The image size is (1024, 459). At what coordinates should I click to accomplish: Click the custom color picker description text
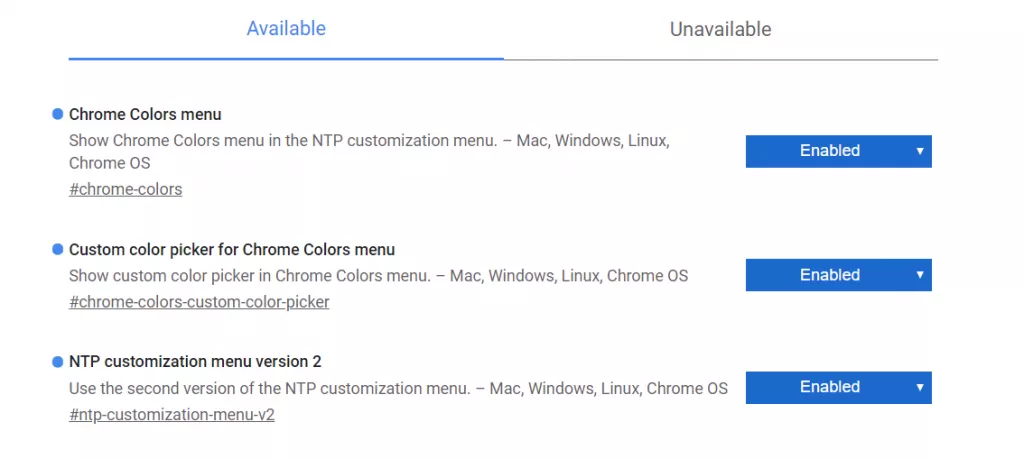[x=378, y=275]
